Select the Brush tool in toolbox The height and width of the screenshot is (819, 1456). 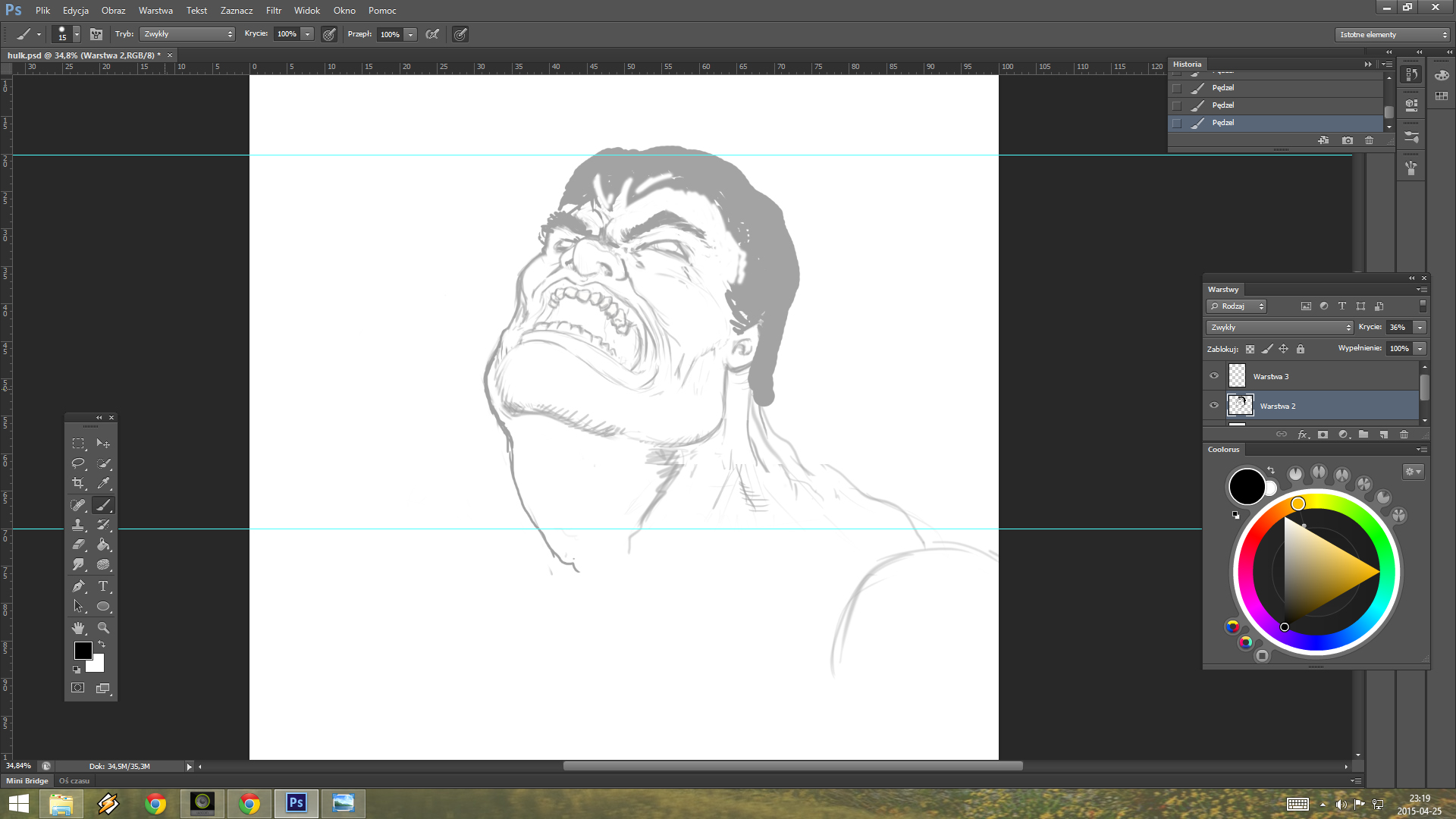tap(103, 505)
